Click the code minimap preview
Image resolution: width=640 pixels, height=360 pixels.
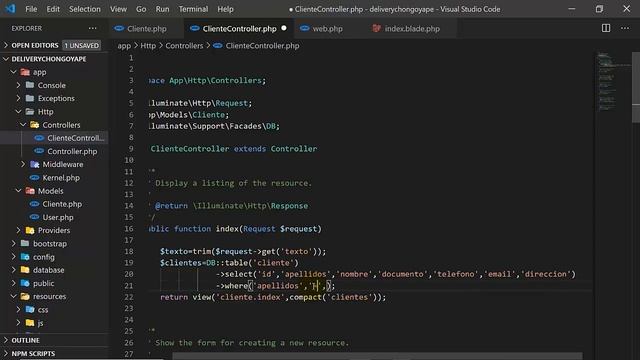pos(613,82)
